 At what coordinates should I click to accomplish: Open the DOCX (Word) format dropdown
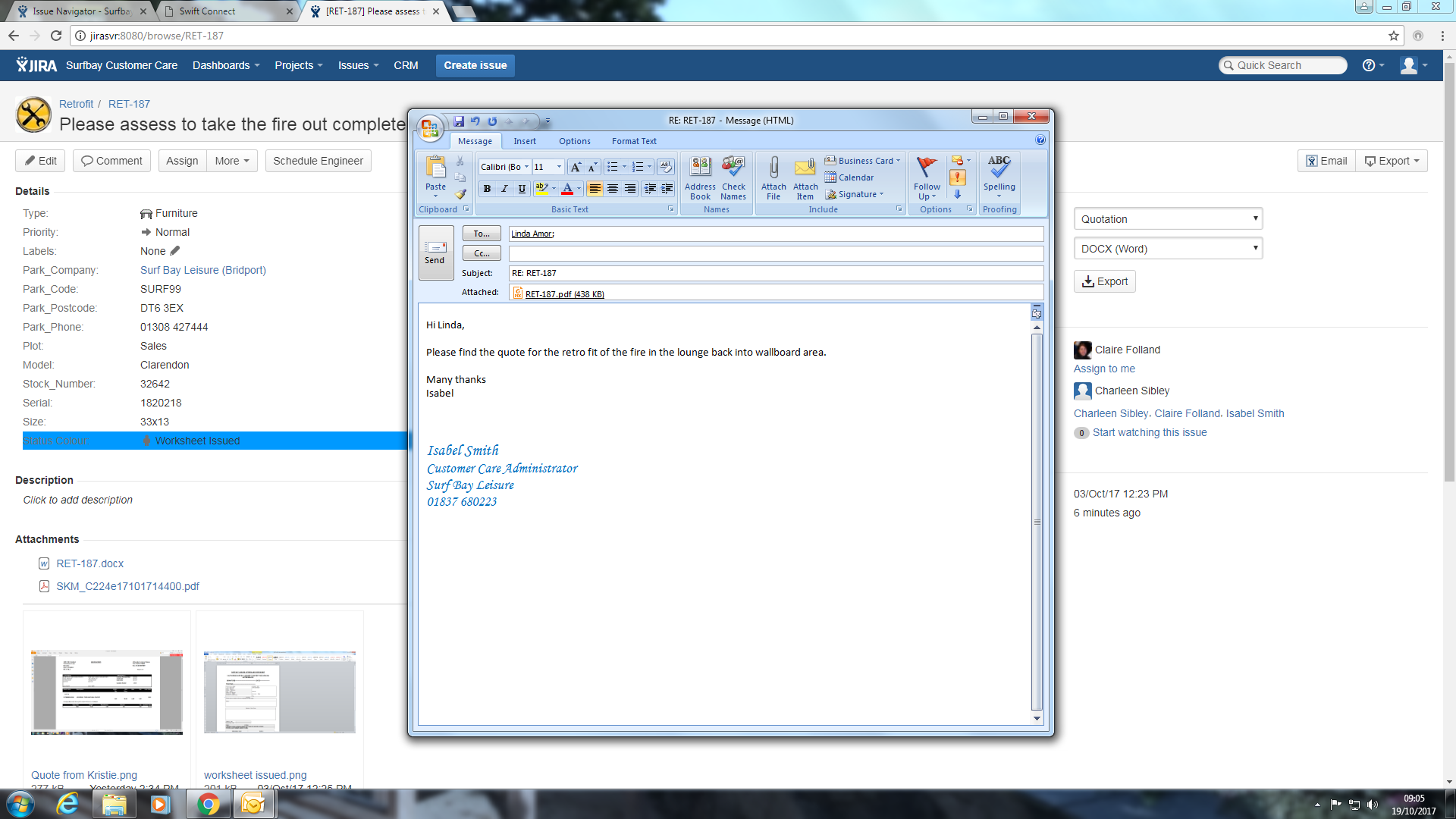(x=1168, y=249)
